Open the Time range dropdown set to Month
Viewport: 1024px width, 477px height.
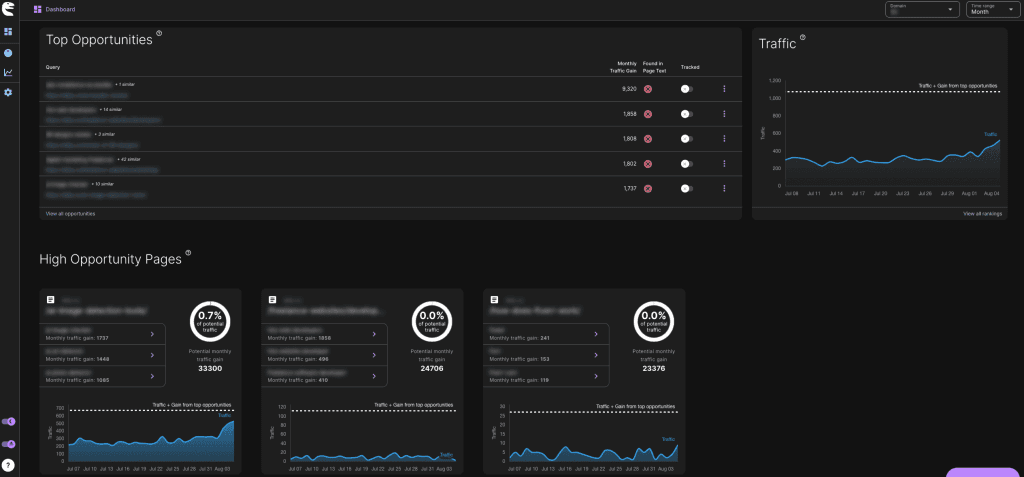[x=993, y=10]
